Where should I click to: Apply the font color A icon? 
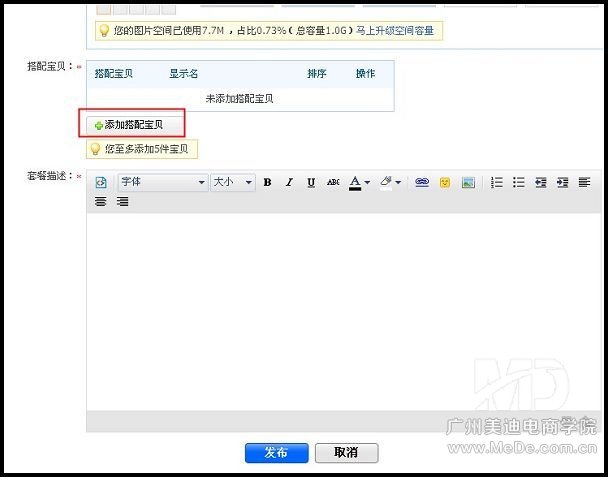pyautogui.click(x=355, y=182)
